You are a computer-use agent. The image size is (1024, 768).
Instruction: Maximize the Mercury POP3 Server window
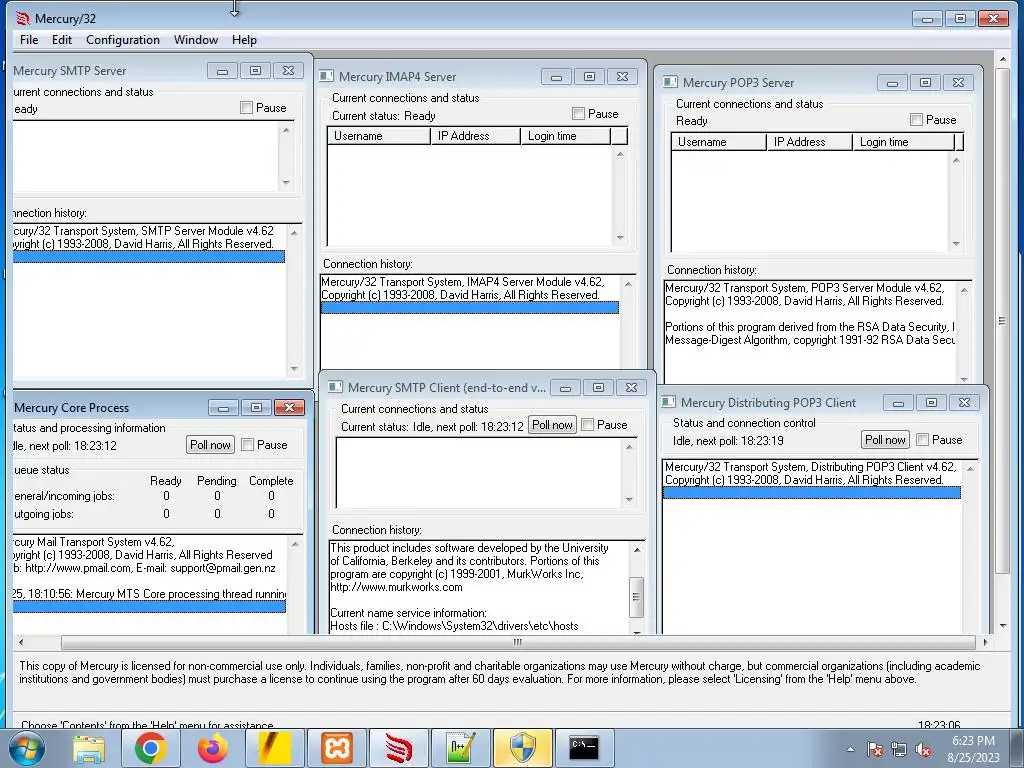[x=925, y=83]
